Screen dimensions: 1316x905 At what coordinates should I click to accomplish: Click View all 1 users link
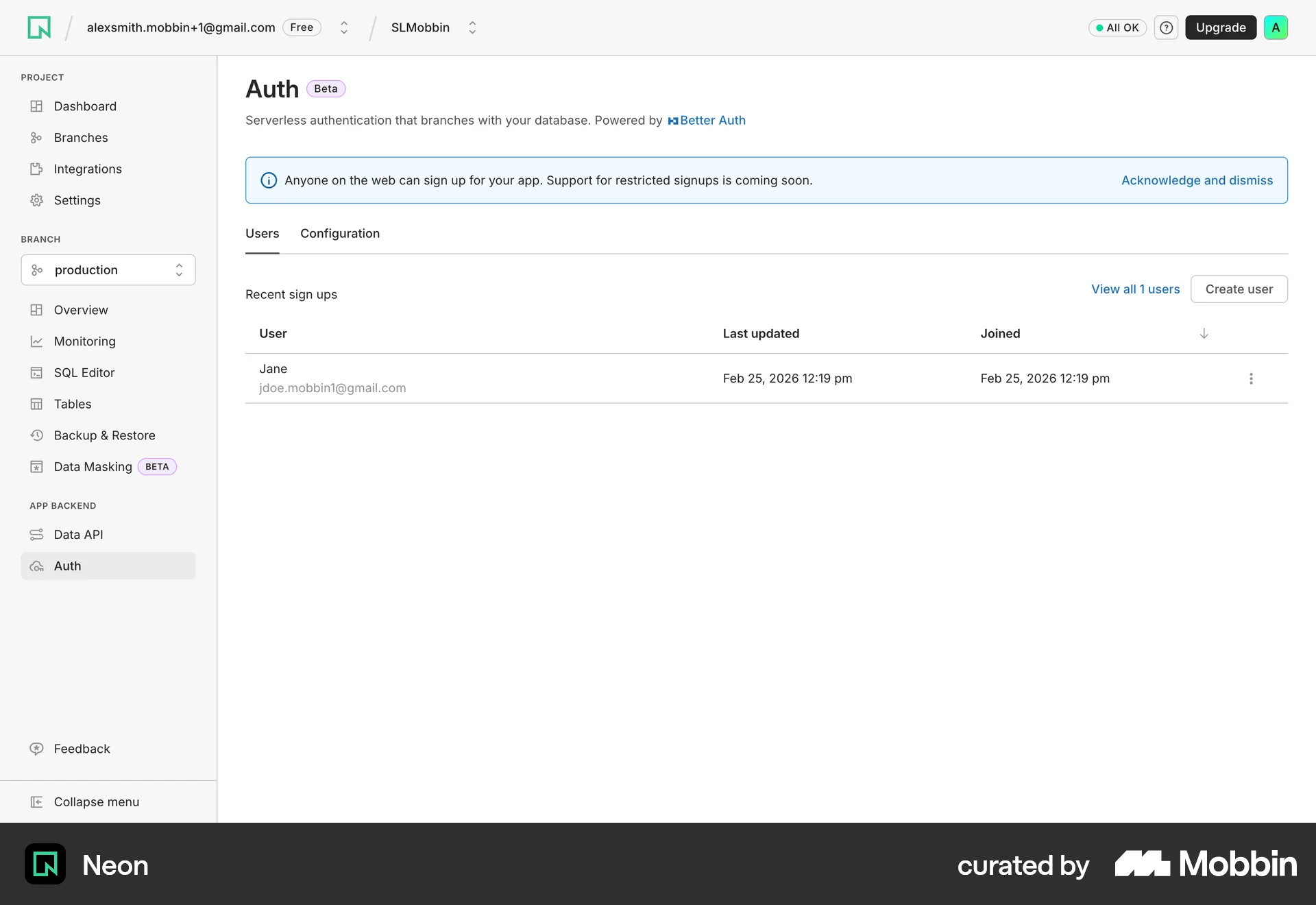point(1136,289)
